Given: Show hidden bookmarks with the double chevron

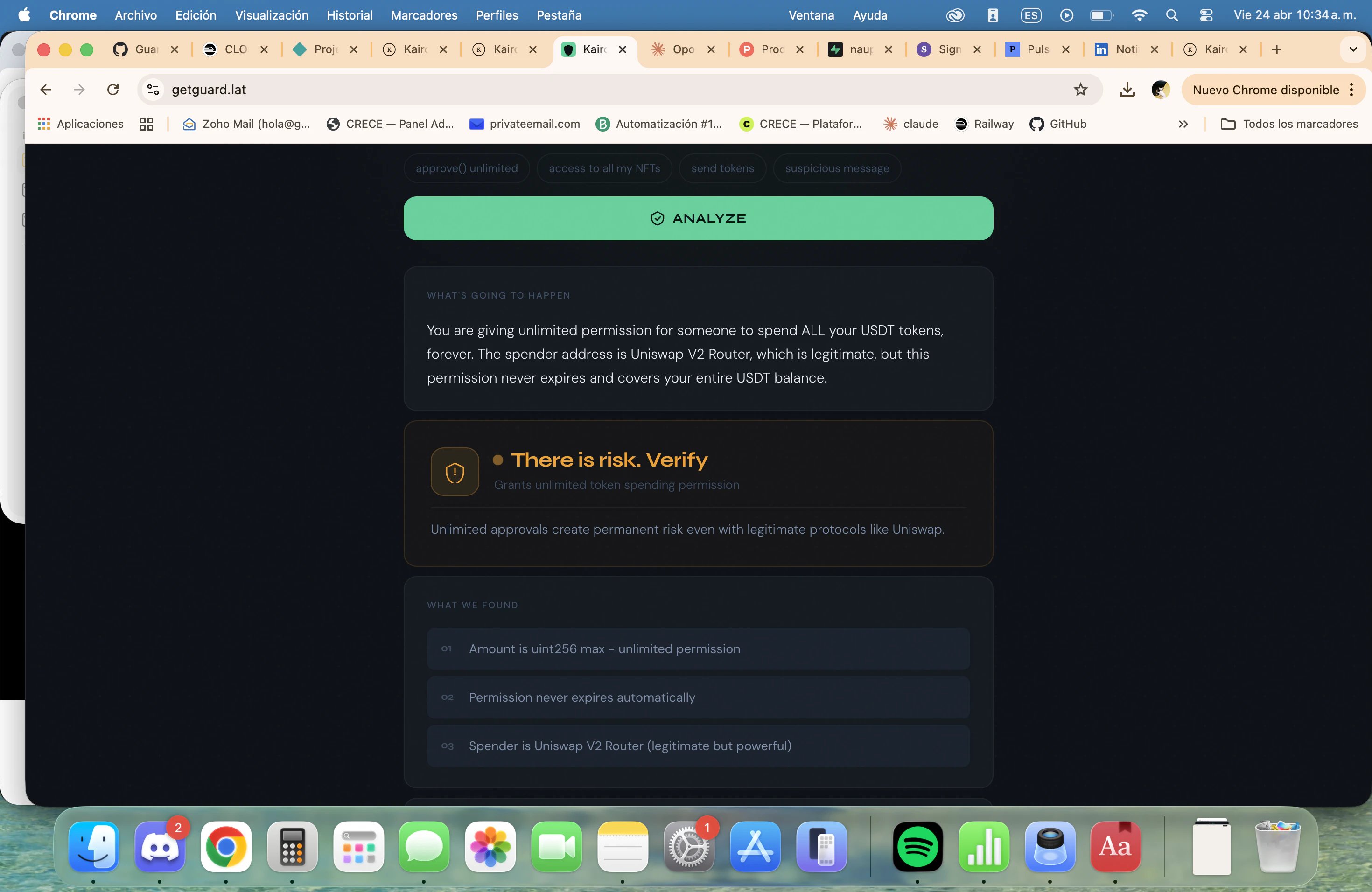Looking at the screenshot, I should 1183,124.
